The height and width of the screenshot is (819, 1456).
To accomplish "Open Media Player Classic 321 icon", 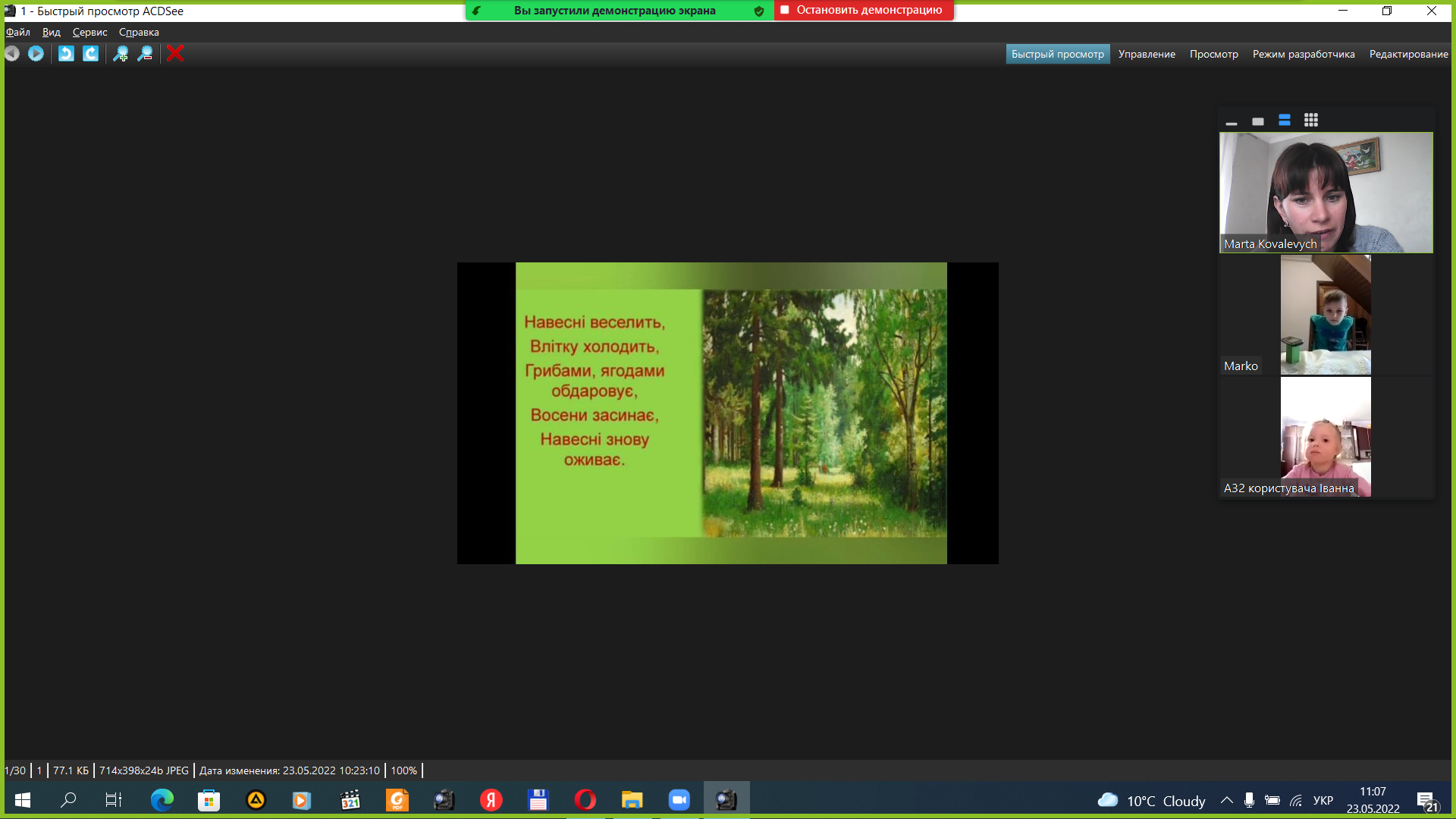I will 350,800.
